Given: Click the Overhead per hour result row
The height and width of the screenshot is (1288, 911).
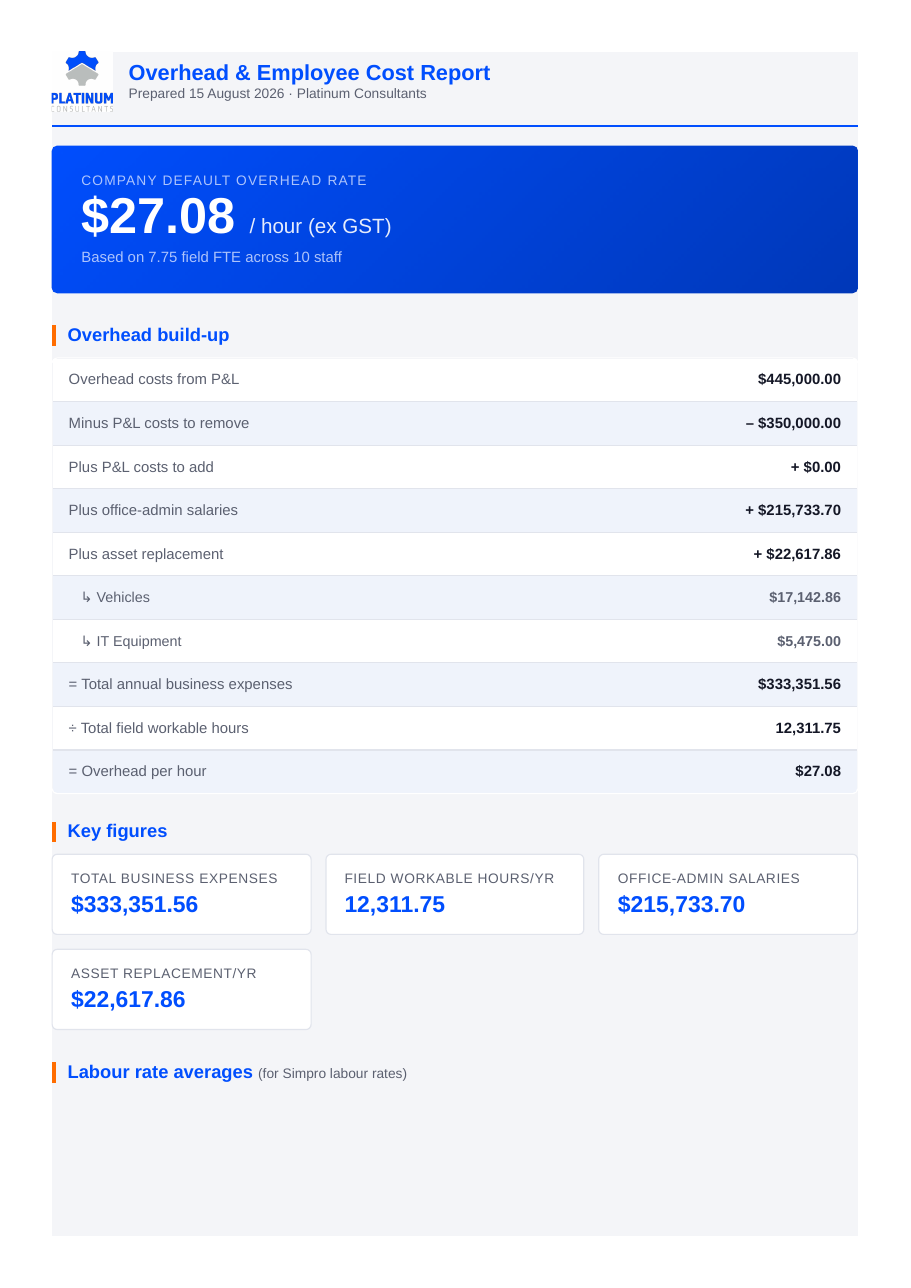Looking at the screenshot, I should [x=455, y=771].
